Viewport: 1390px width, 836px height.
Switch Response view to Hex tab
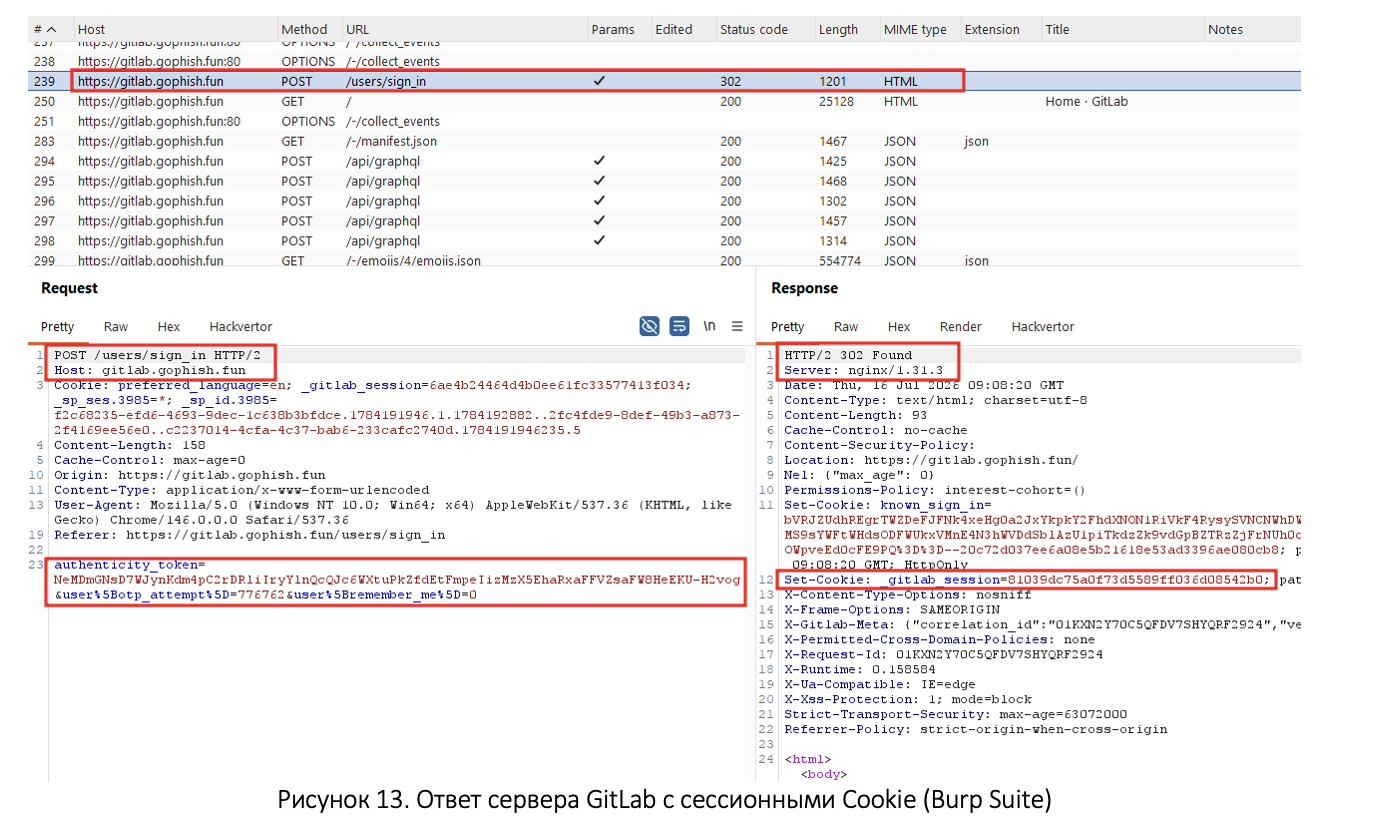(899, 327)
